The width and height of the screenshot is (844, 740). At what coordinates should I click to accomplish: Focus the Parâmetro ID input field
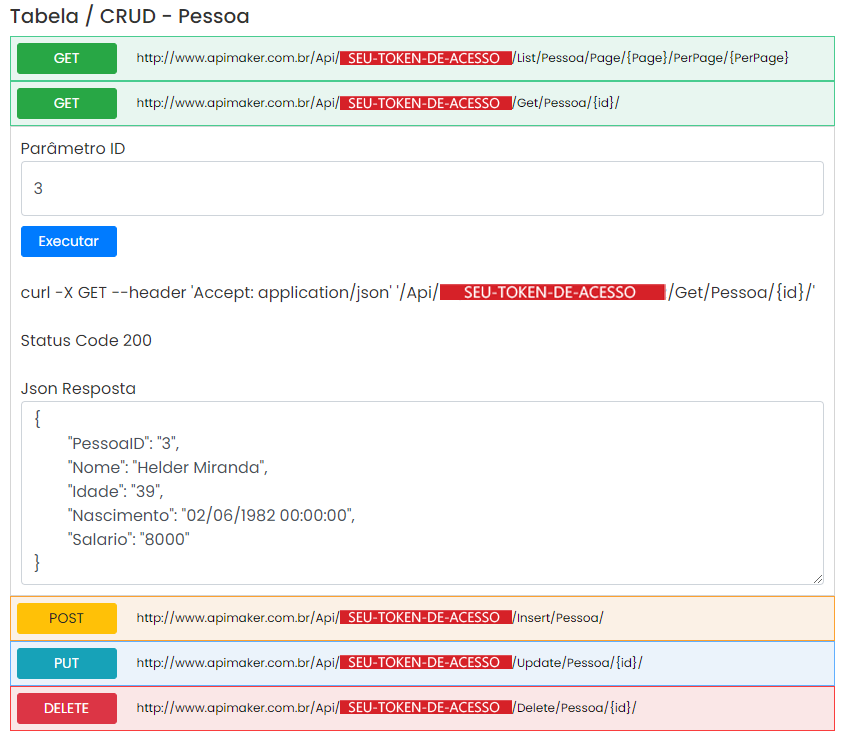(421, 188)
